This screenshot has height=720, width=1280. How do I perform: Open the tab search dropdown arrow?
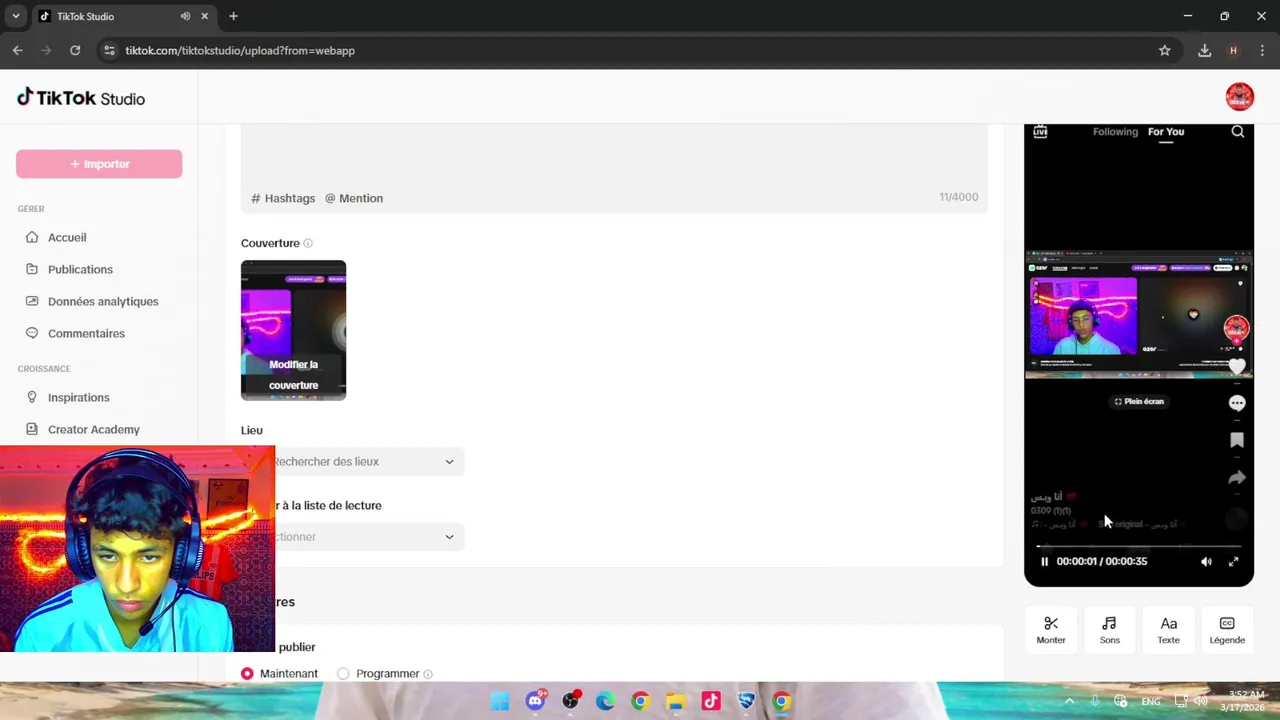click(x=15, y=16)
